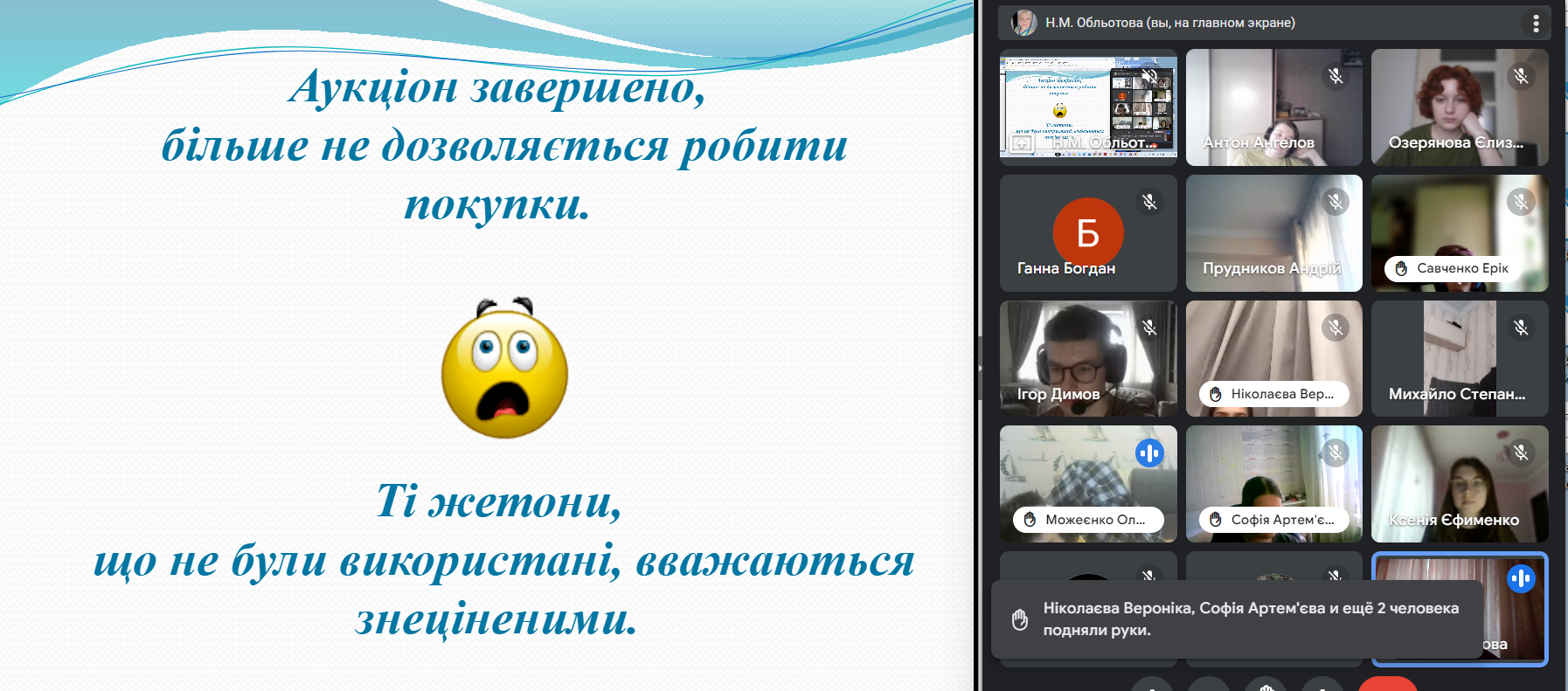
Task: Select Прудников Андрій's video tile
Action: pyautogui.click(x=1273, y=232)
